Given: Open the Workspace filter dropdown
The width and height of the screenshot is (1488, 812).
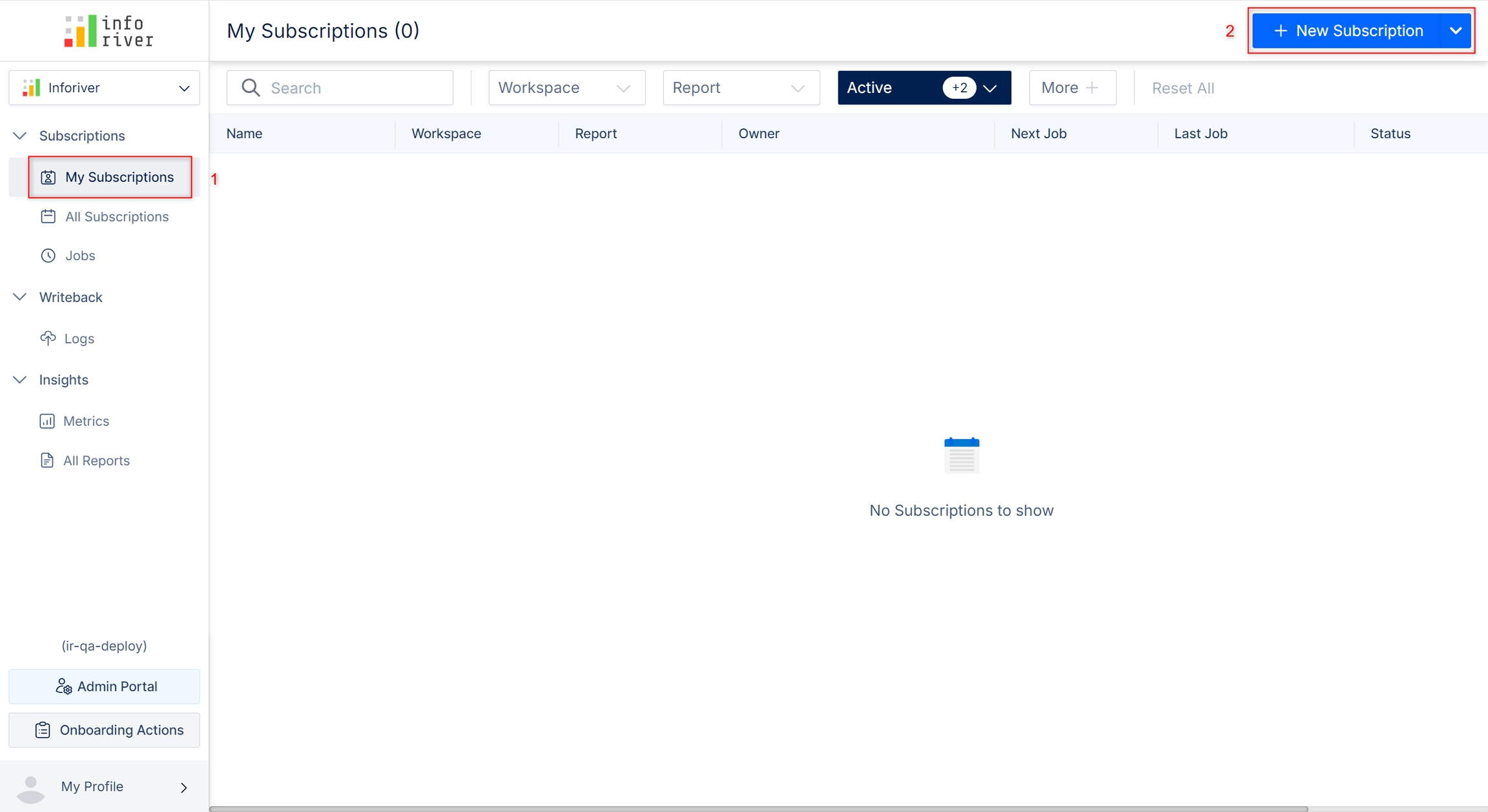Looking at the screenshot, I should (566, 88).
